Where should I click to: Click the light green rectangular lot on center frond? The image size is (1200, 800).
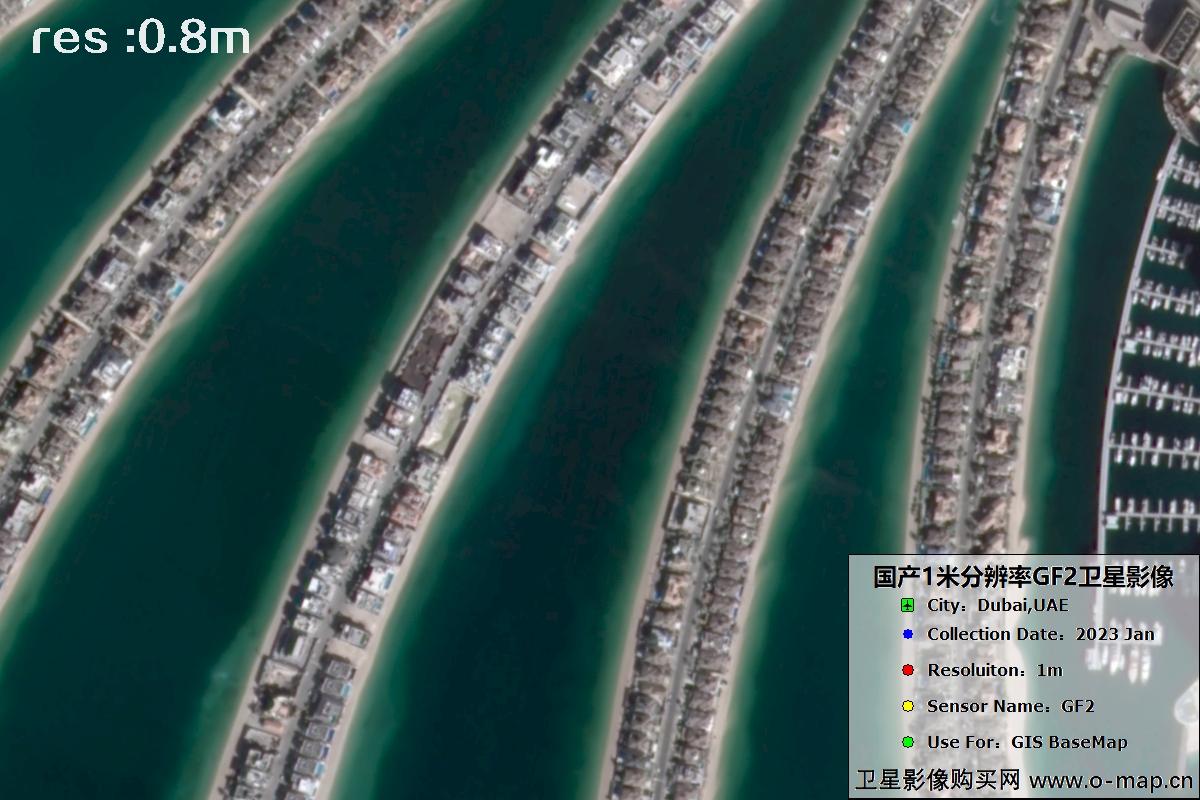tap(445, 418)
